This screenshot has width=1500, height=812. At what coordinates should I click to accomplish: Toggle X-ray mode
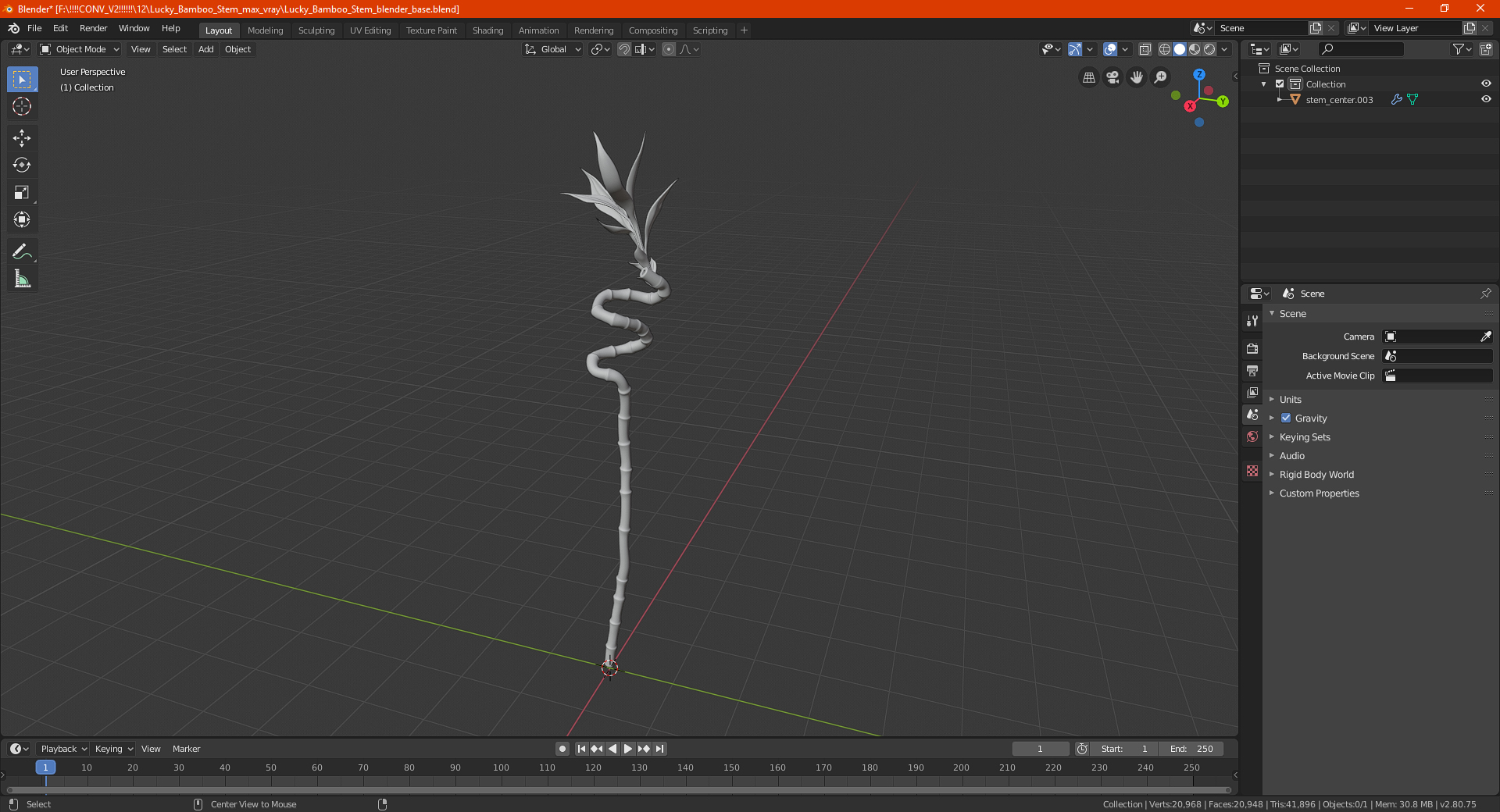(1145, 49)
